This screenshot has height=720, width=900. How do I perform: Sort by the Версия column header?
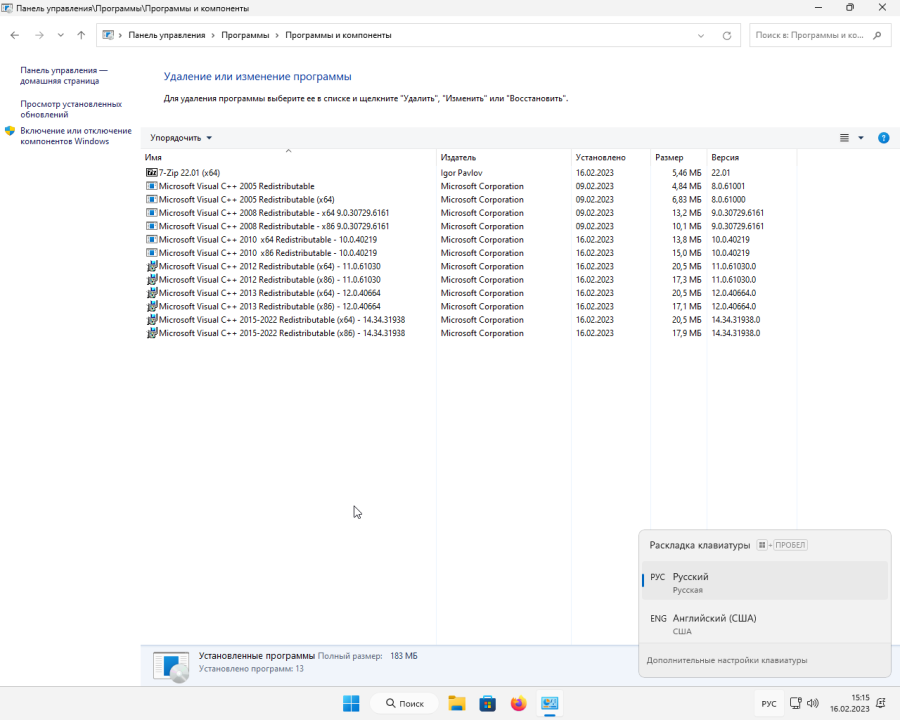click(752, 157)
